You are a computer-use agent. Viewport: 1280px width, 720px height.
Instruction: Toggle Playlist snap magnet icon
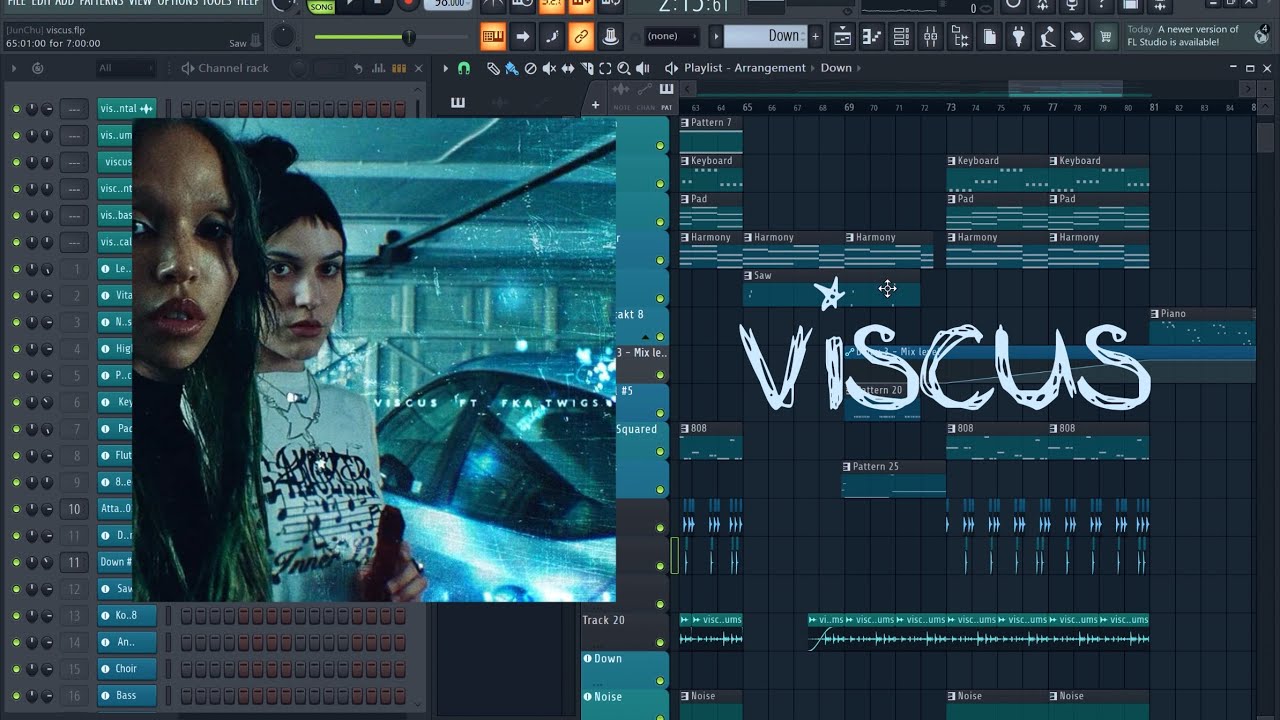(463, 68)
